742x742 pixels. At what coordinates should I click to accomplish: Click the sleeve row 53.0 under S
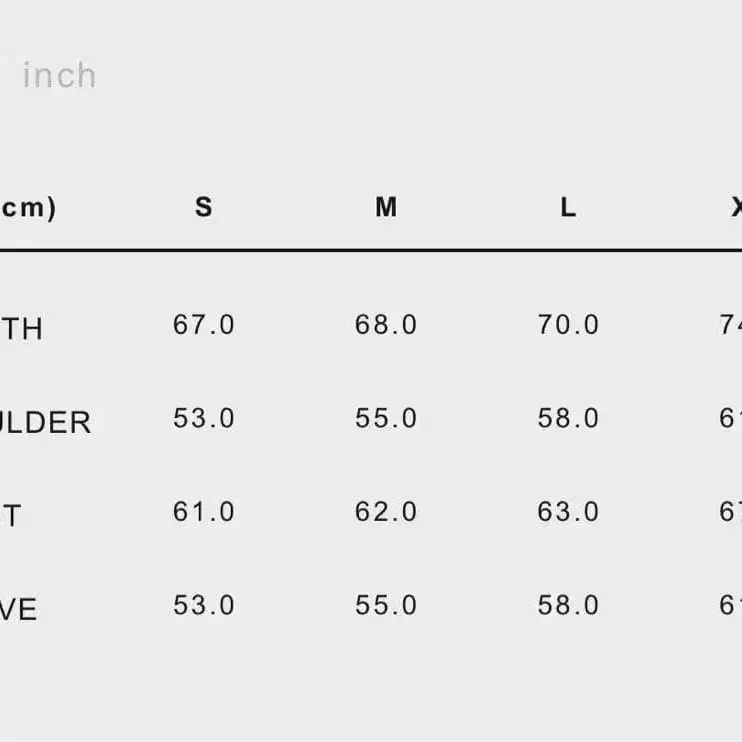[x=204, y=605]
